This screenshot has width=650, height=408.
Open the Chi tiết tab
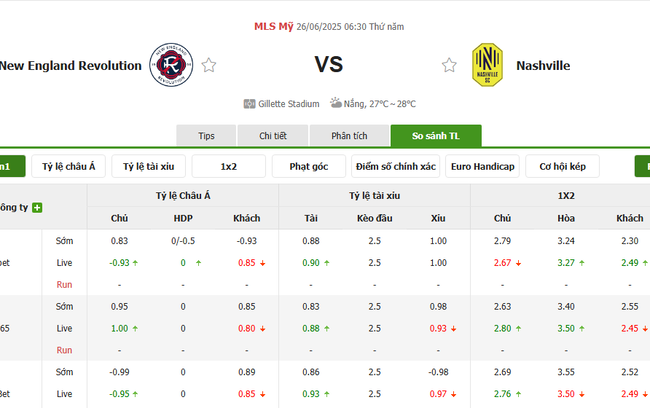click(x=273, y=136)
